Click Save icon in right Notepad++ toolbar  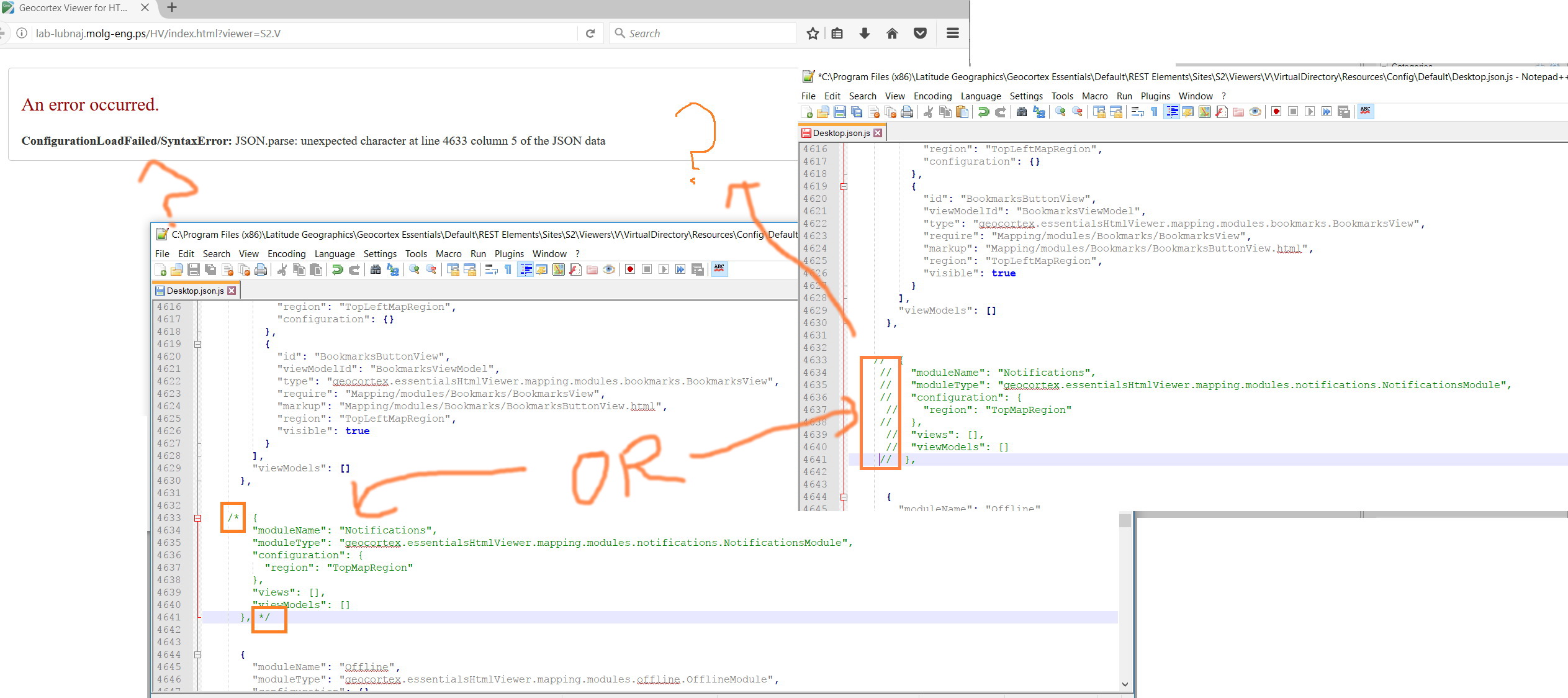coord(840,112)
